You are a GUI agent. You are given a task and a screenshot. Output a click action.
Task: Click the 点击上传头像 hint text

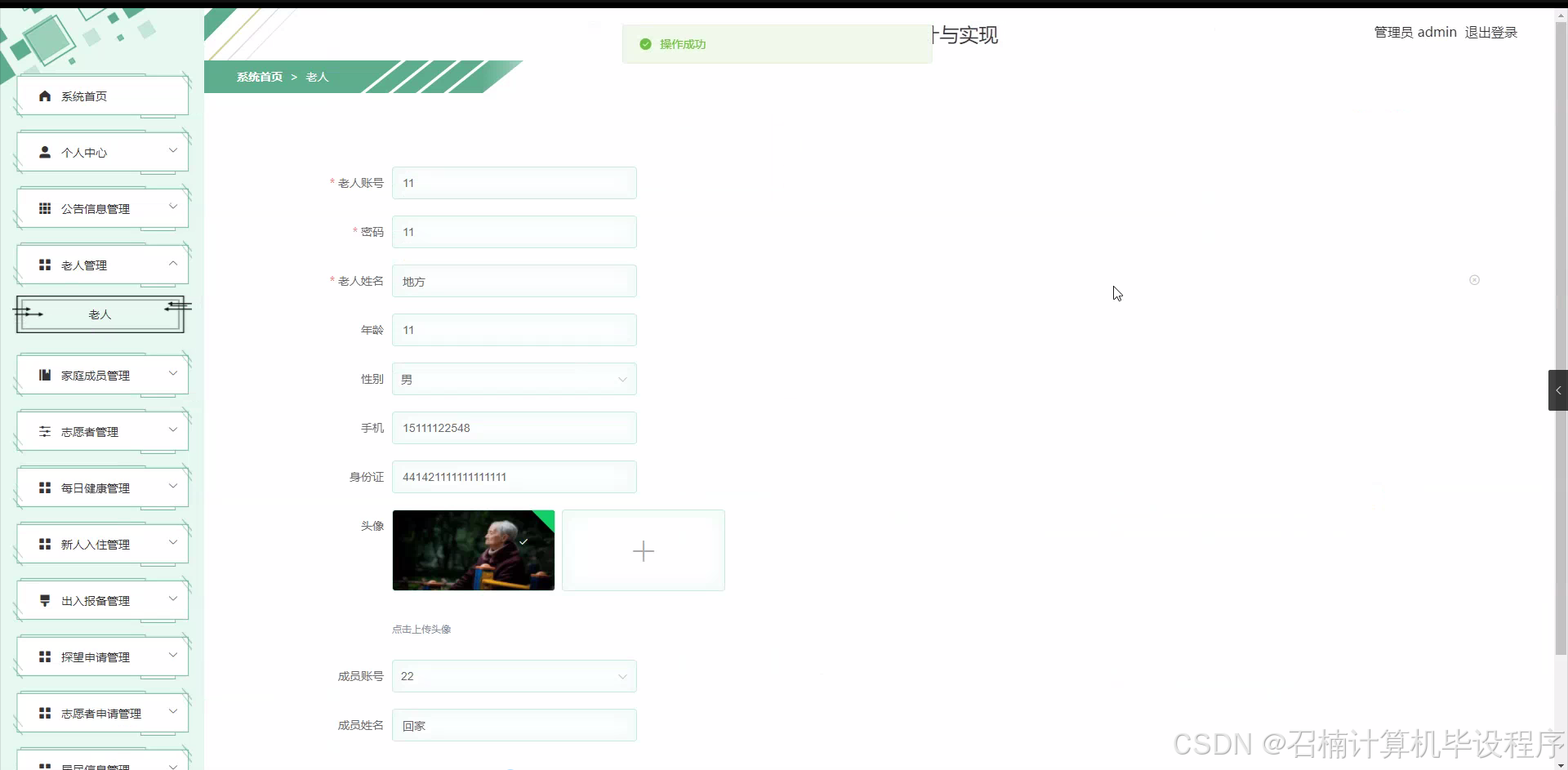click(x=421, y=630)
